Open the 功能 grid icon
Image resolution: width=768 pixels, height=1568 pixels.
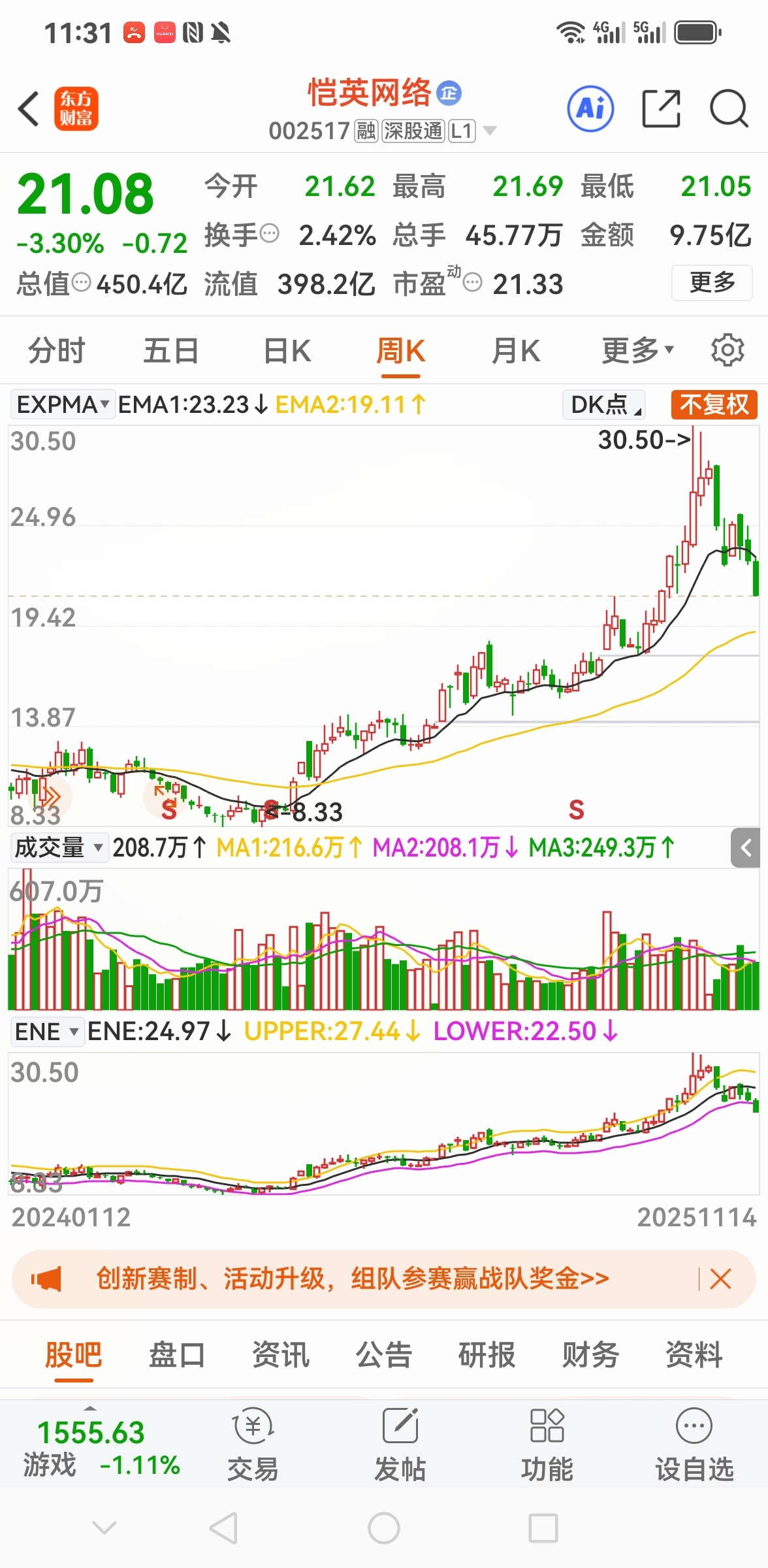pyautogui.click(x=547, y=1426)
